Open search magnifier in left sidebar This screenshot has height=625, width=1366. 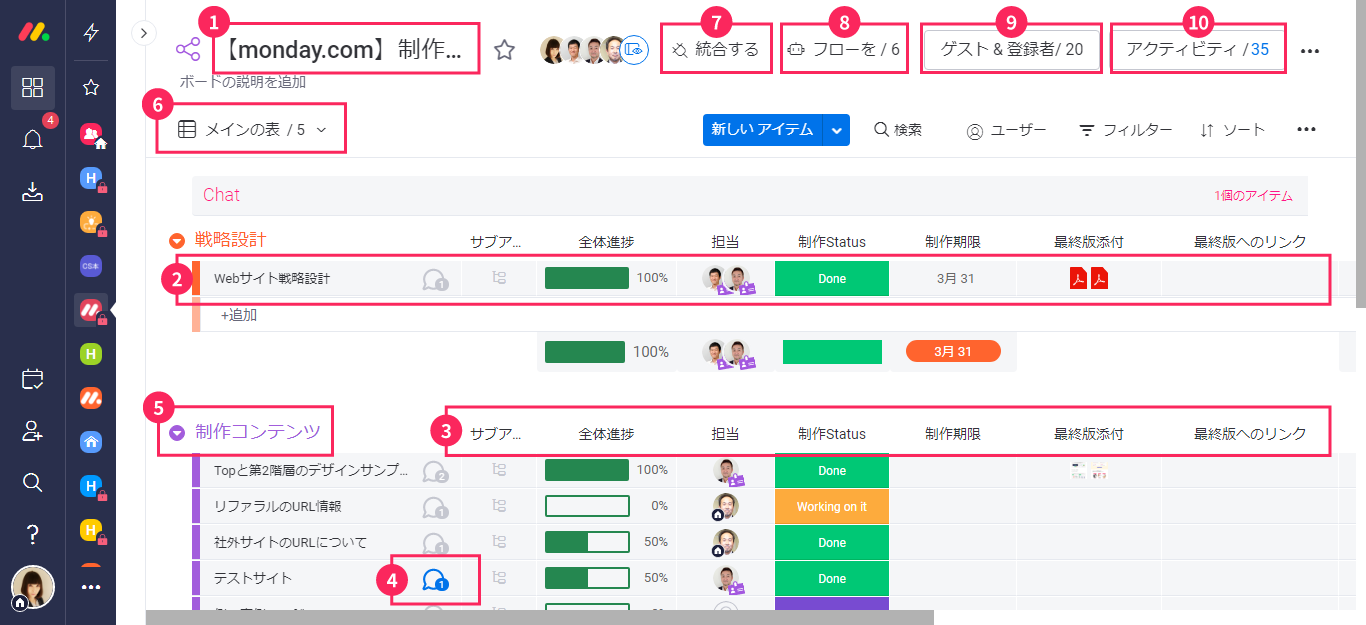pos(32,483)
